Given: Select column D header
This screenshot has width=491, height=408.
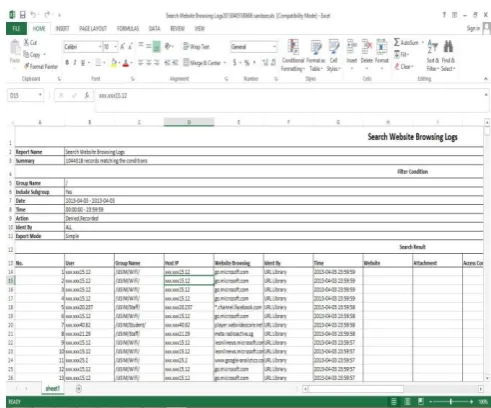Looking at the screenshot, I should (189, 122).
